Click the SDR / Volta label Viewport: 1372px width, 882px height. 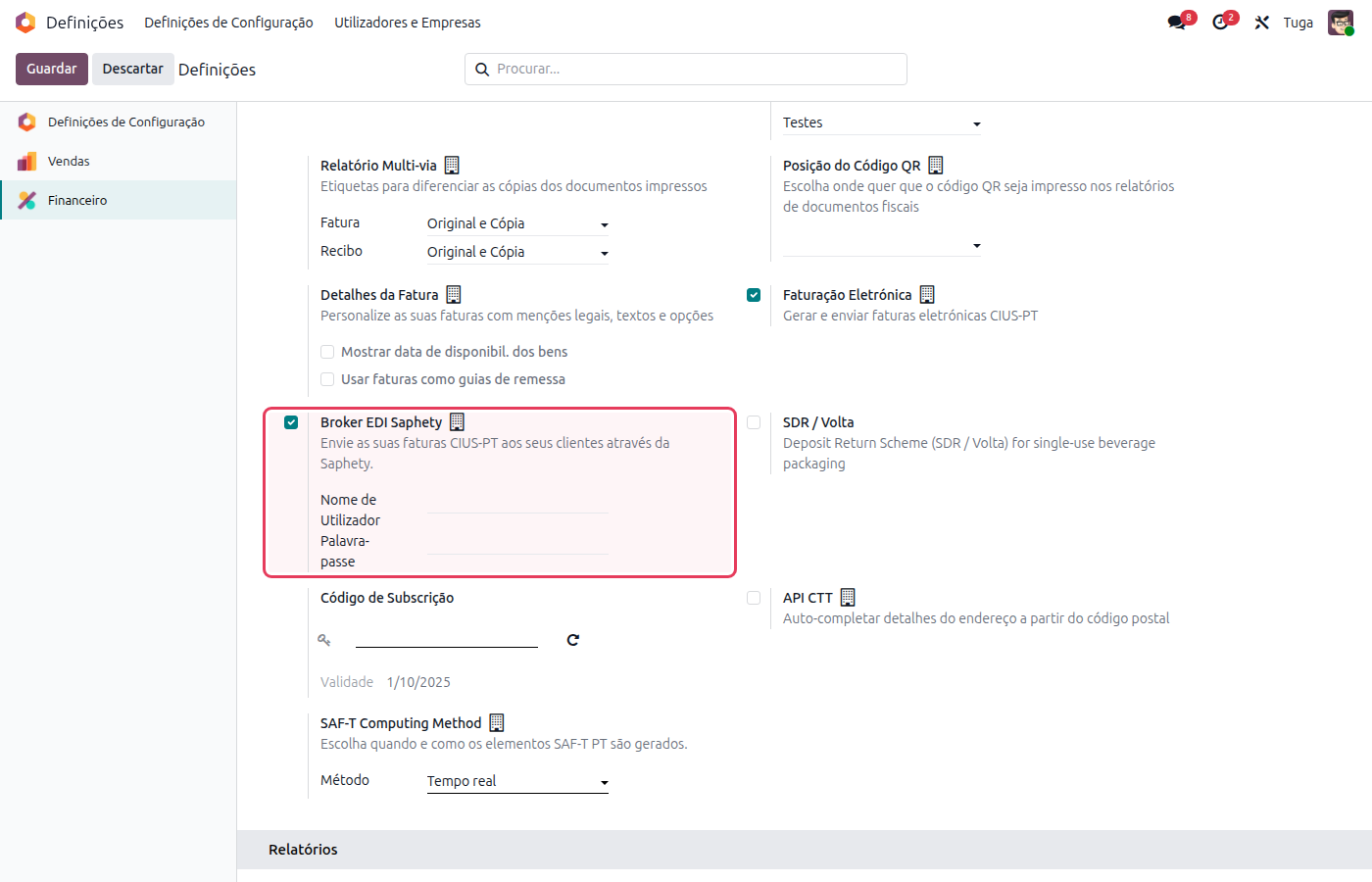(x=818, y=422)
